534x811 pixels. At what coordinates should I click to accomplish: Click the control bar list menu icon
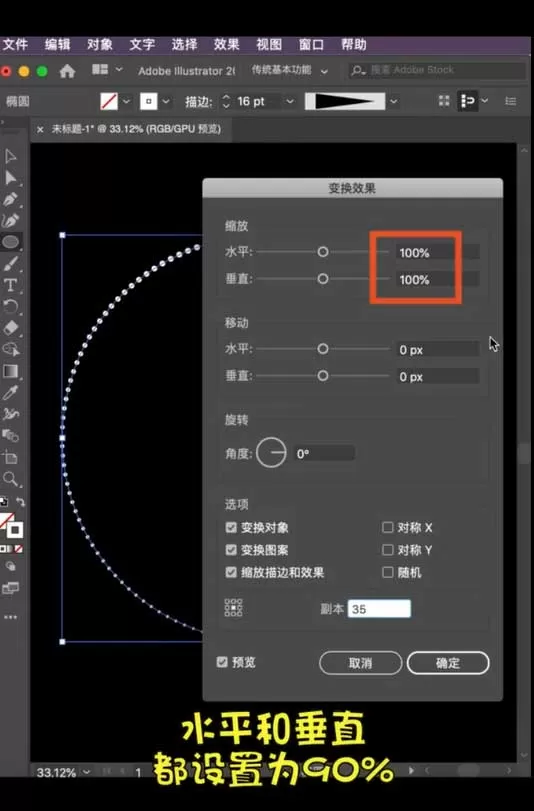pyautogui.click(x=511, y=101)
